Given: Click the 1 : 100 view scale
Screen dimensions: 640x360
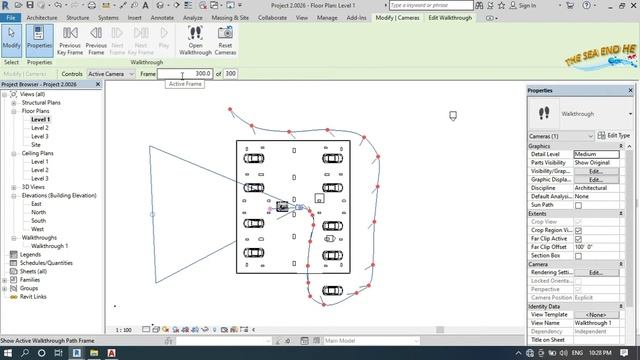Looking at the screenshot, I should click(124, 330).
